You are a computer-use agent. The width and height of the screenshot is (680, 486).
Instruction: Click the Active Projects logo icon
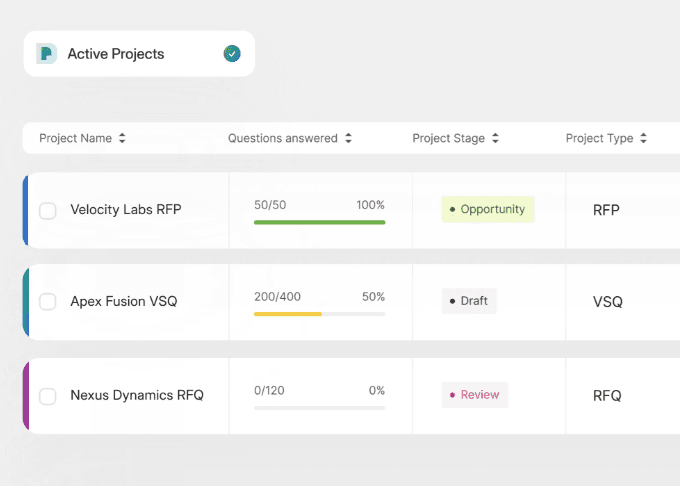(x=46, y=54)
